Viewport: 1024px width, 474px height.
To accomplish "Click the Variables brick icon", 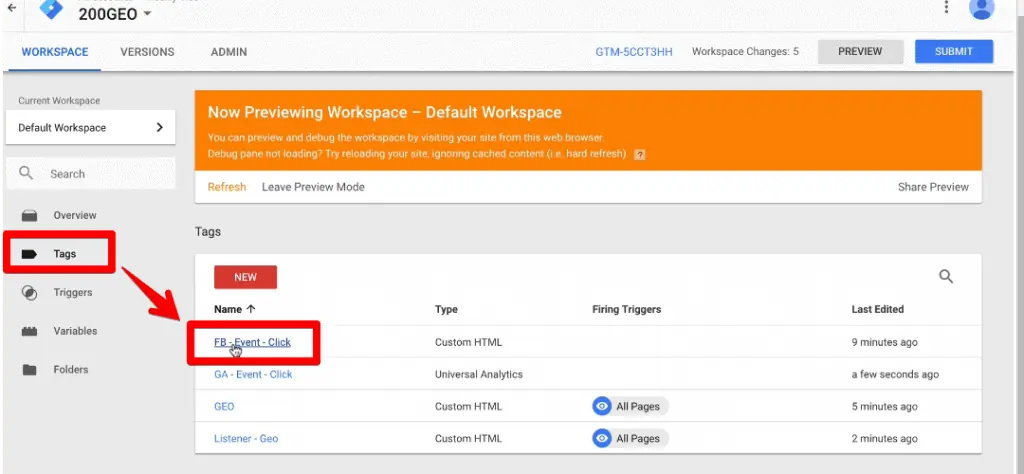I will pyautogui.click(x=29, y=331).
